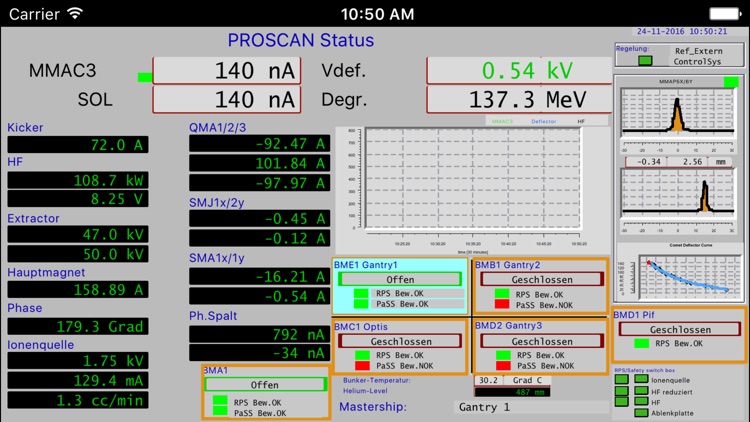This screenshot has width=750, height=422.
Task: Click green indicator directly left of HF reduziert
Action: [641, 391]
